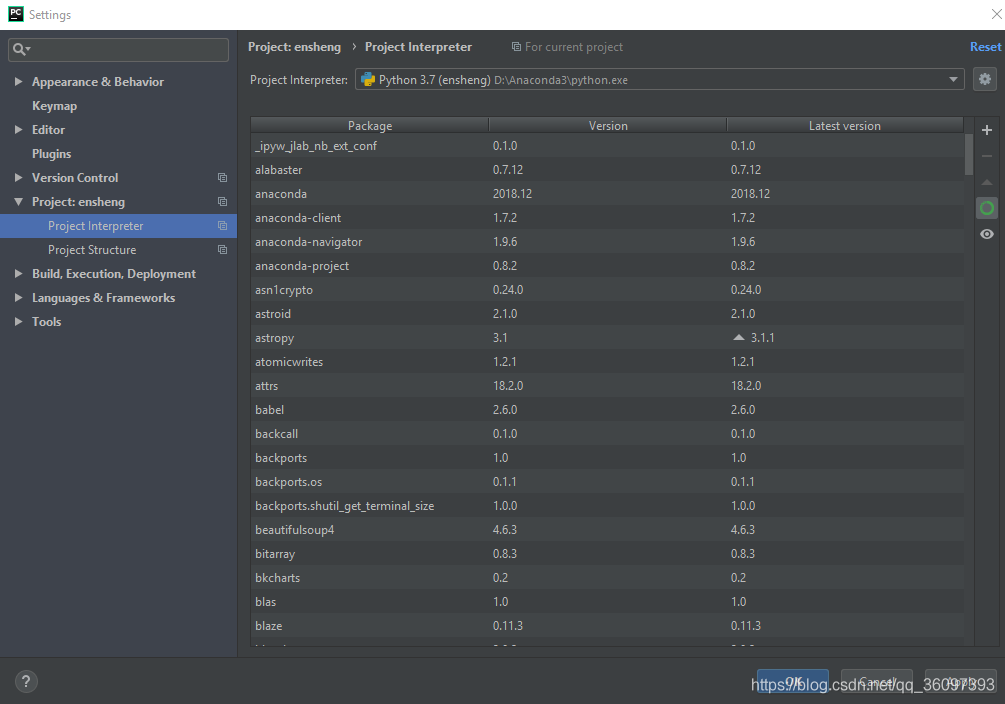Select the anaconda-navigator package row

coord(607,242)
